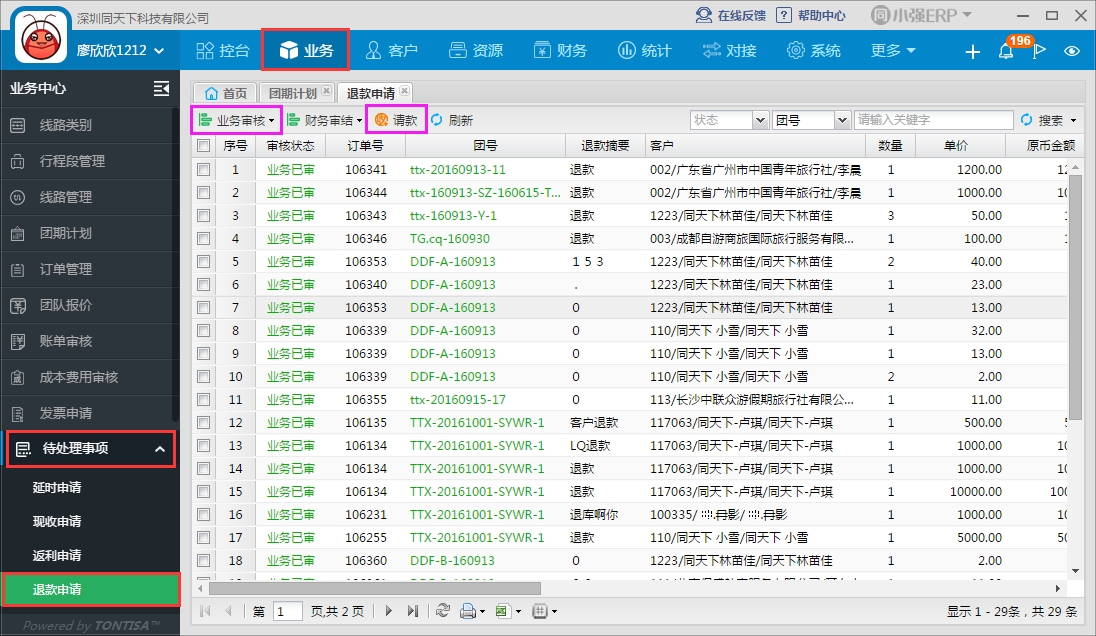Open 团队报价 in the sidebar
Image resolution: width=1096 pixels, height=636 pixels.
[89, 305]
